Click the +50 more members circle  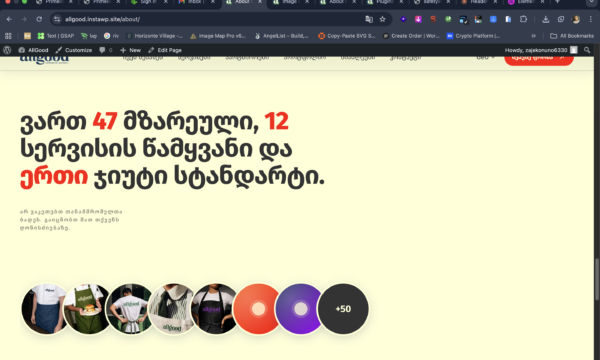pyautogui.click(x=343, y=309)
